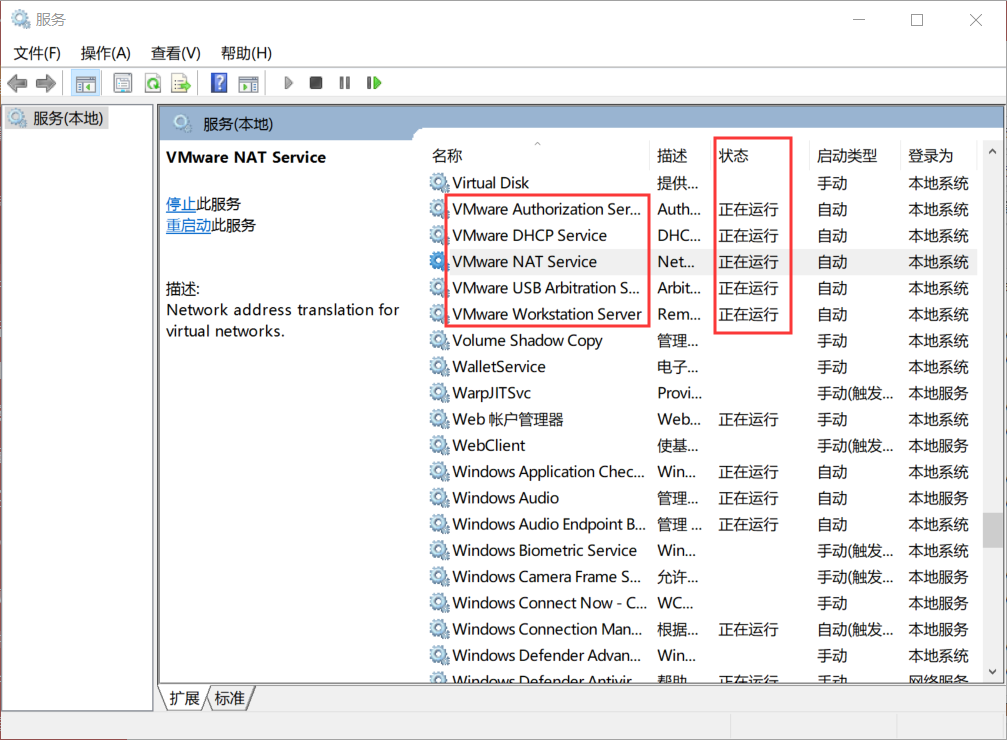
Task: Open the Properties toolbar icon
Action: 123,83
